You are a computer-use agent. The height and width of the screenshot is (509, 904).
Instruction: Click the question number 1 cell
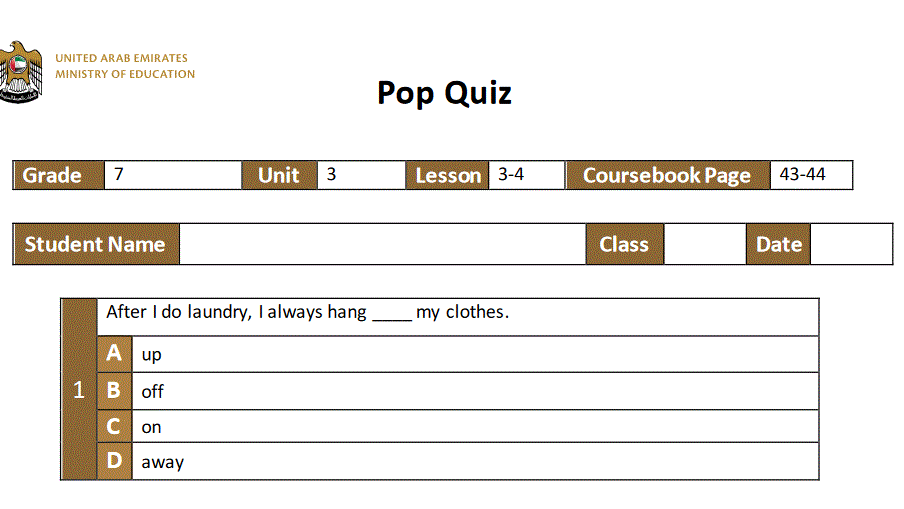tap(79, 390)
